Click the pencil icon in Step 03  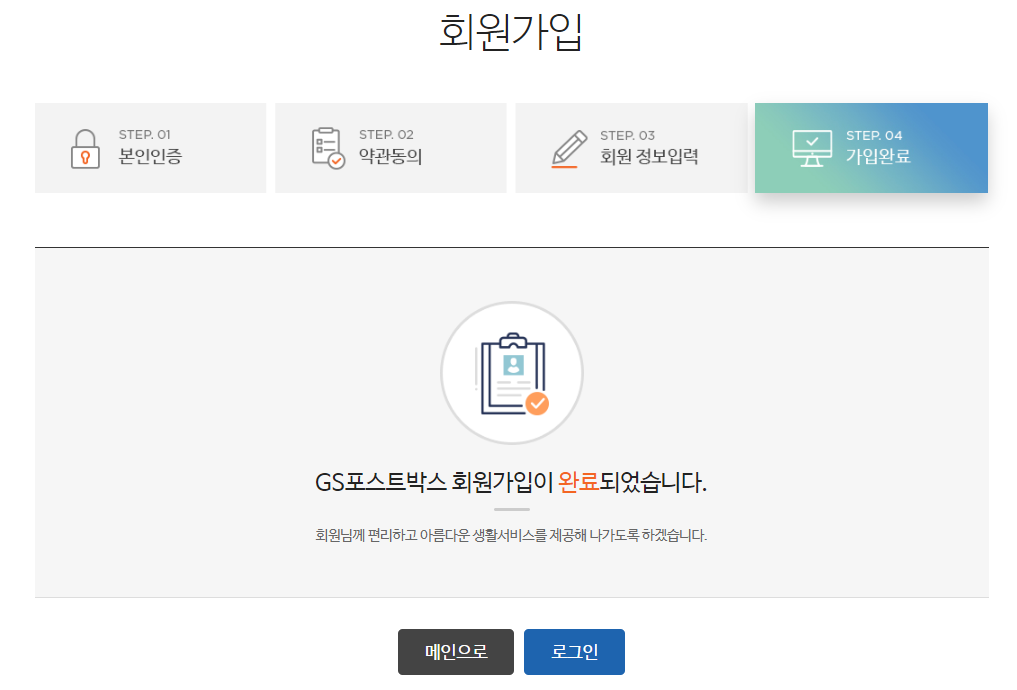coord(569,149)
